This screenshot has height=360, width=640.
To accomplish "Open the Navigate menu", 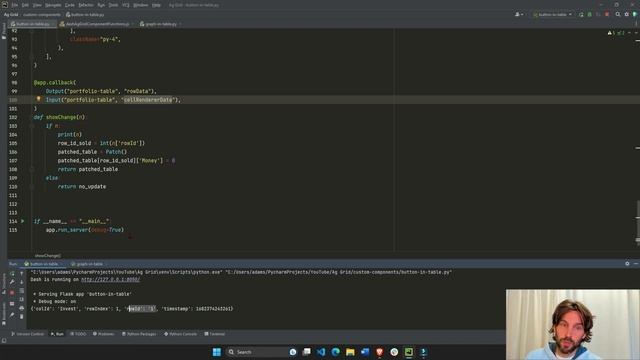I will pyautogui.click(x=53, y=5).
